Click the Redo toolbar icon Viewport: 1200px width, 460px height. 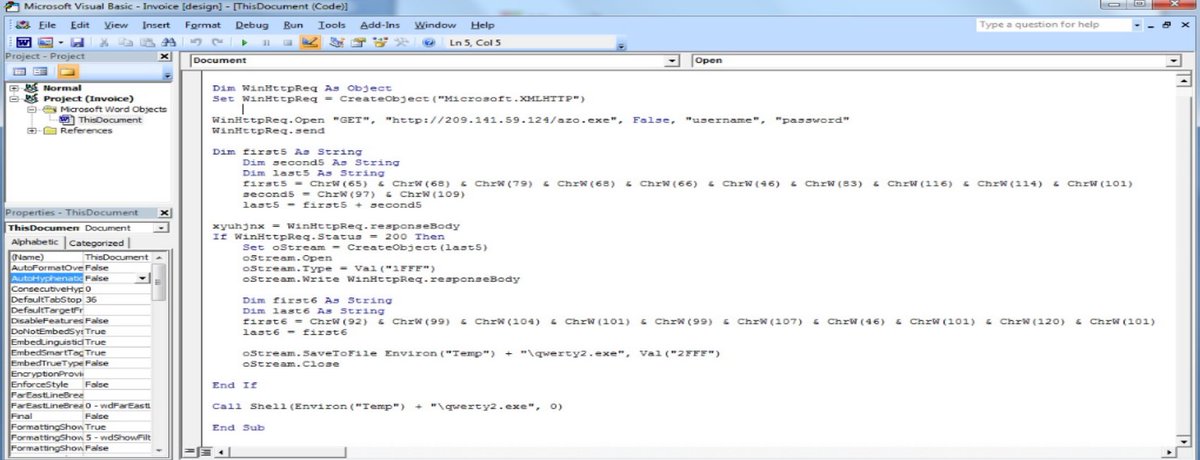click(217, 43)
